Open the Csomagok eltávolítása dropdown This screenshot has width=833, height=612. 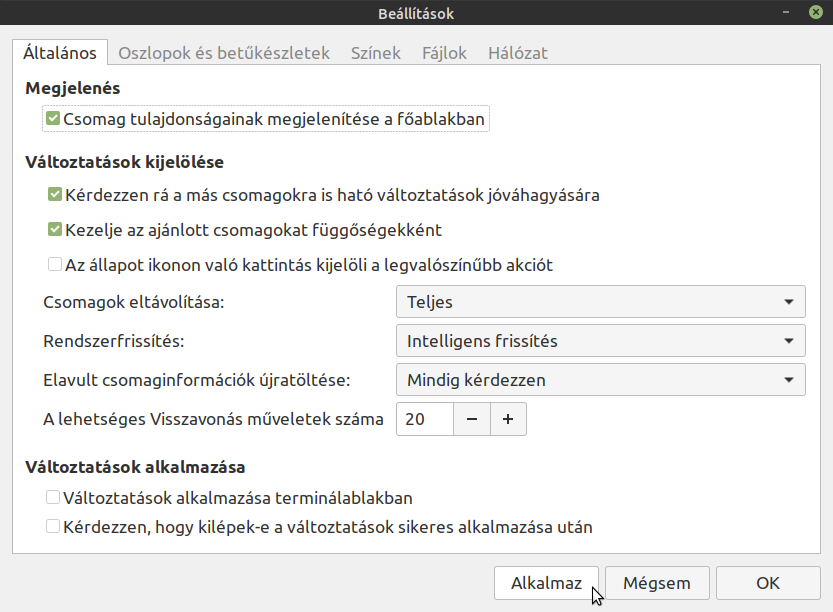[x=601, y=302]
